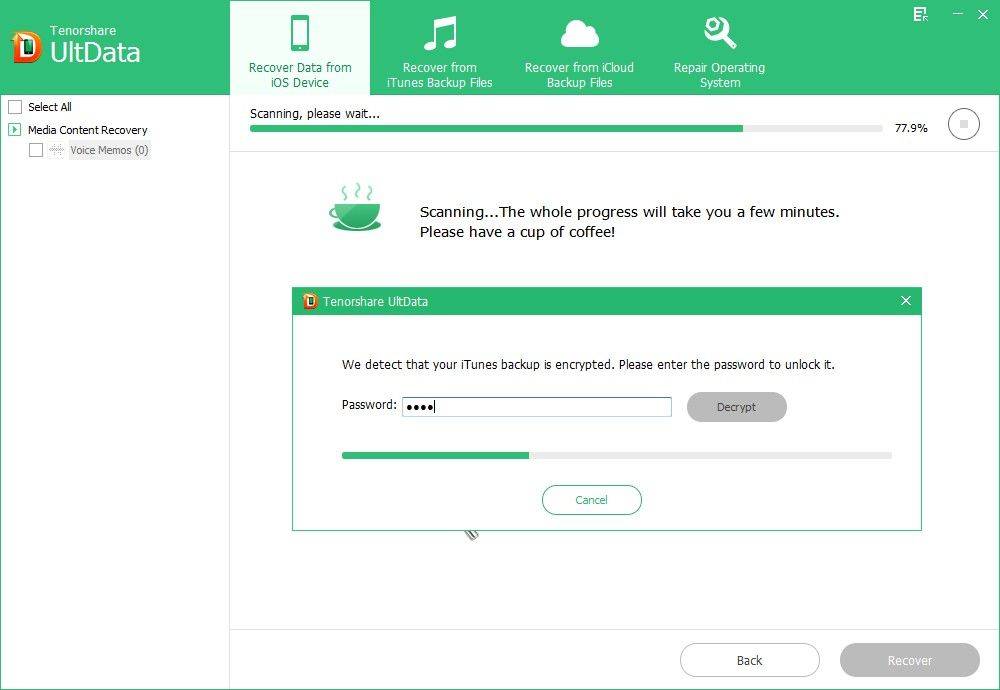Open the feedback icon in the title bar

[x=920, y=14]
